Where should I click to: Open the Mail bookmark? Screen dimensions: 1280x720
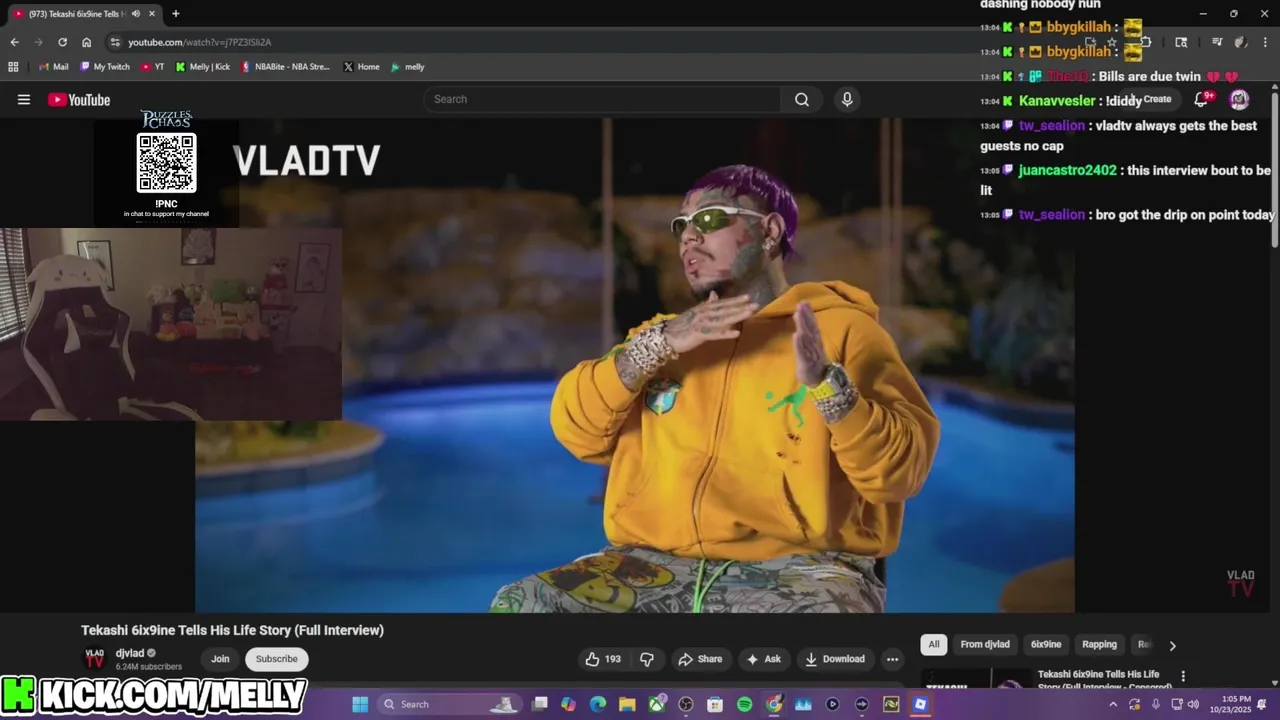(53, 67)
